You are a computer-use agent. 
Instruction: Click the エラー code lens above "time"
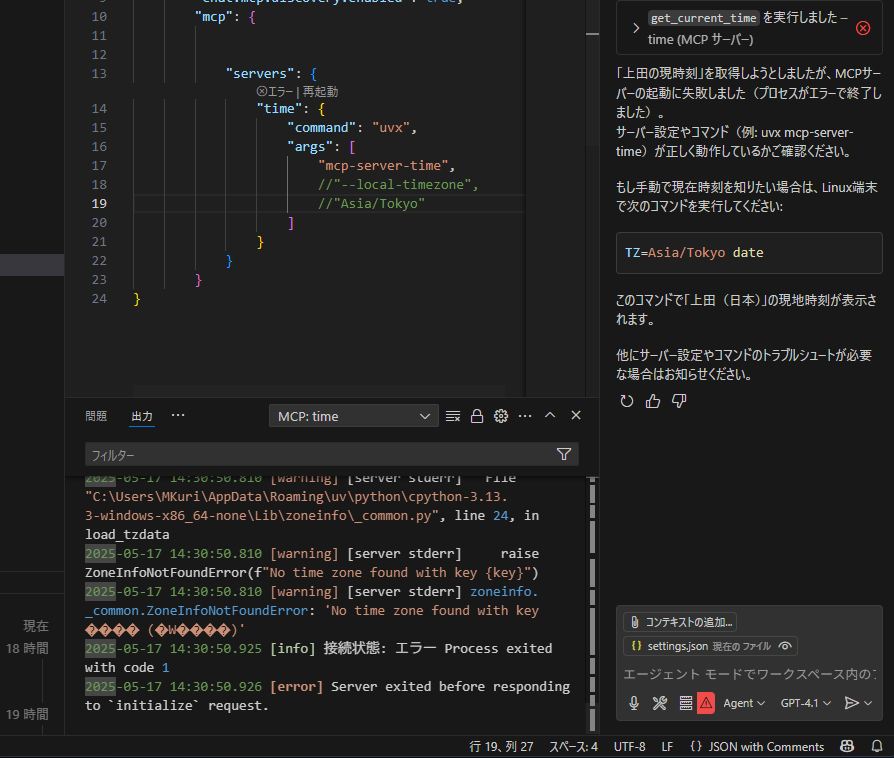pos(275,92)
